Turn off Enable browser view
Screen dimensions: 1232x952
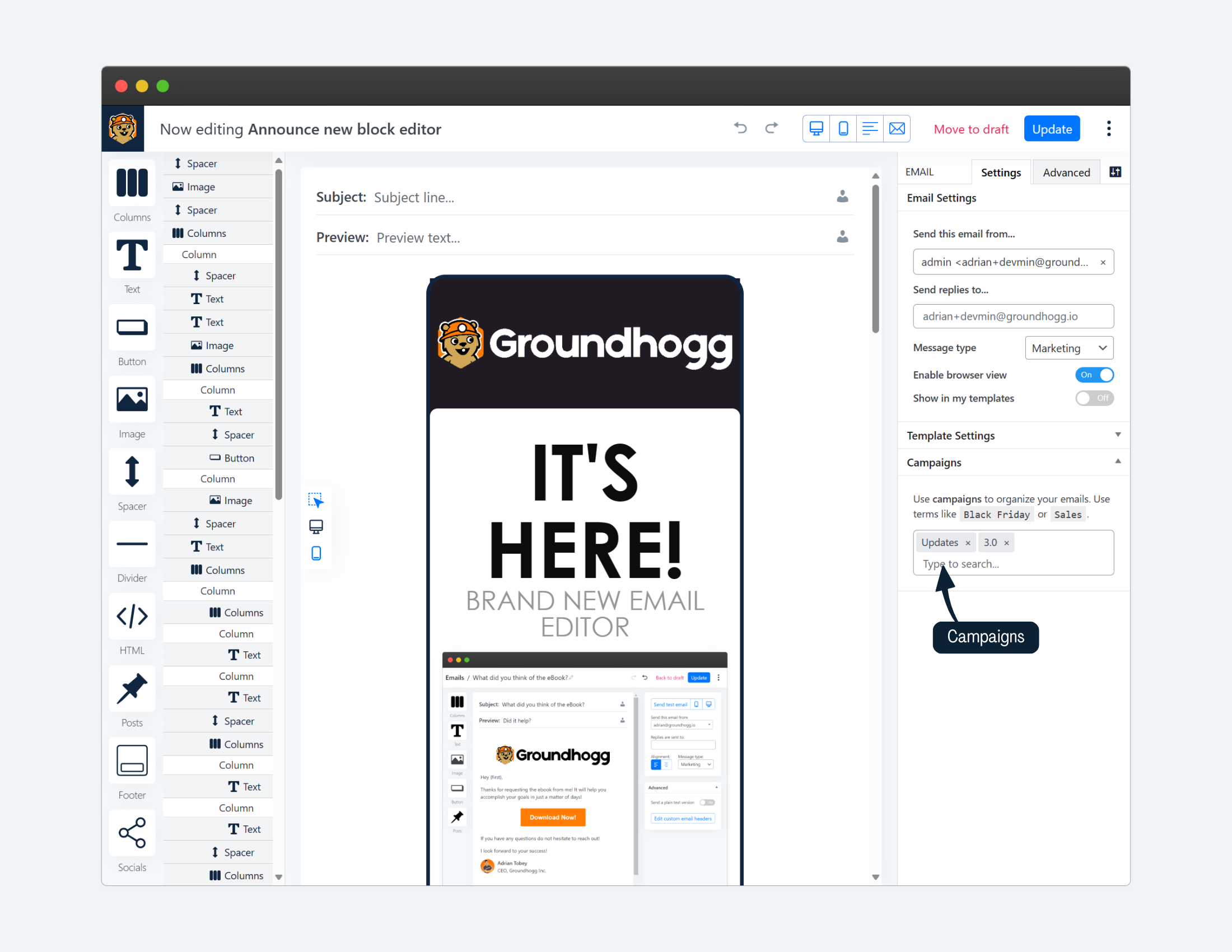pyautogui.click(x=1094, y=375)
